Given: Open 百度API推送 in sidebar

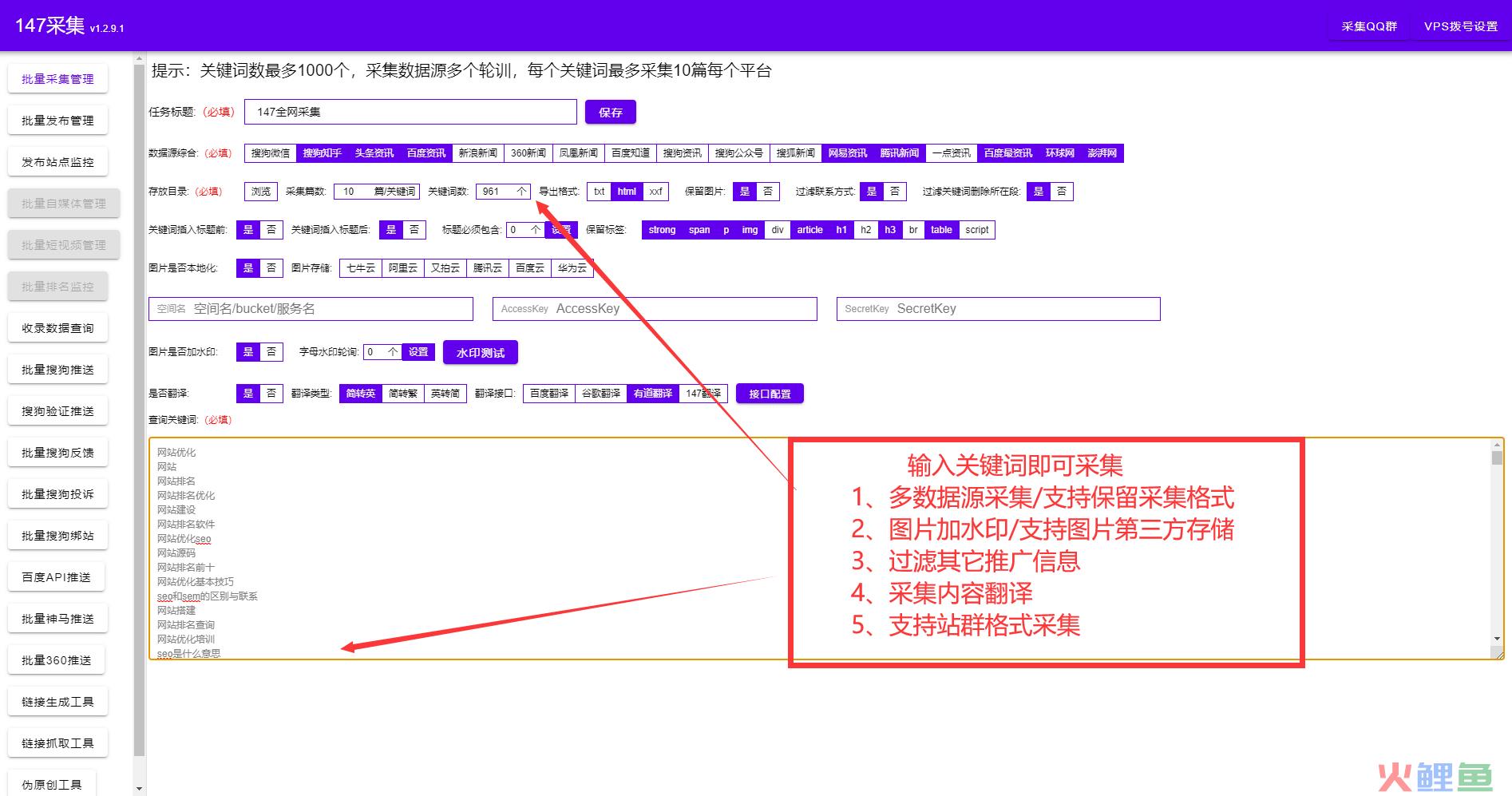Looking at the screenshot, I should 56,577.
